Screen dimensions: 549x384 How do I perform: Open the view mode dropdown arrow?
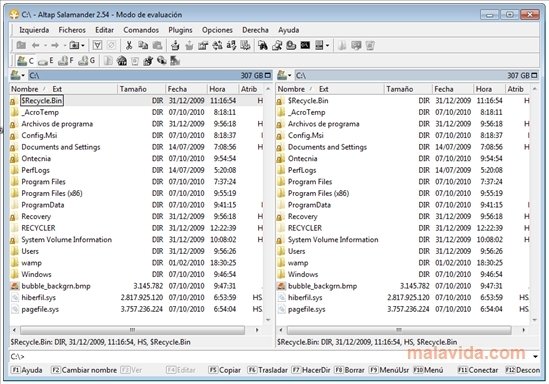[x=327, y=46]
